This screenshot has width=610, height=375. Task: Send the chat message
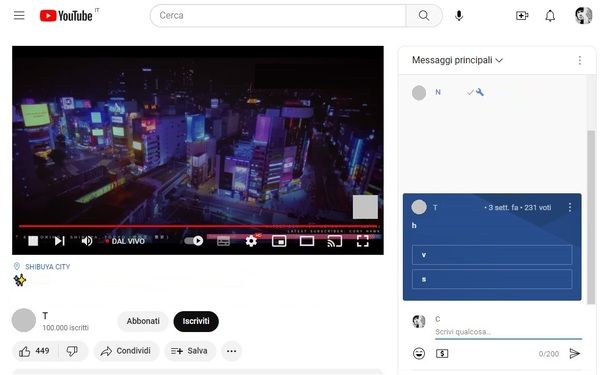[x=575, y=354]
